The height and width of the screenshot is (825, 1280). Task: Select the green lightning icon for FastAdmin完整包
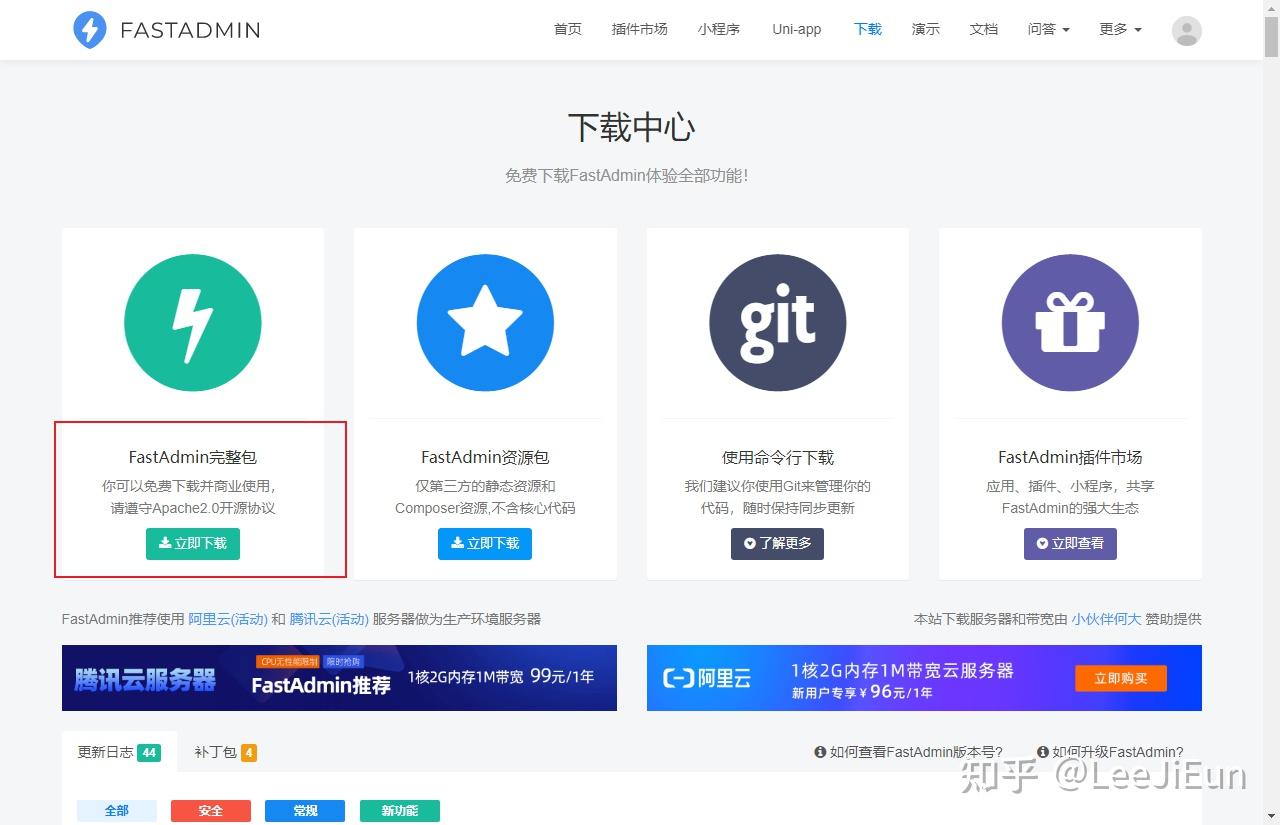[x=192, y=322]
